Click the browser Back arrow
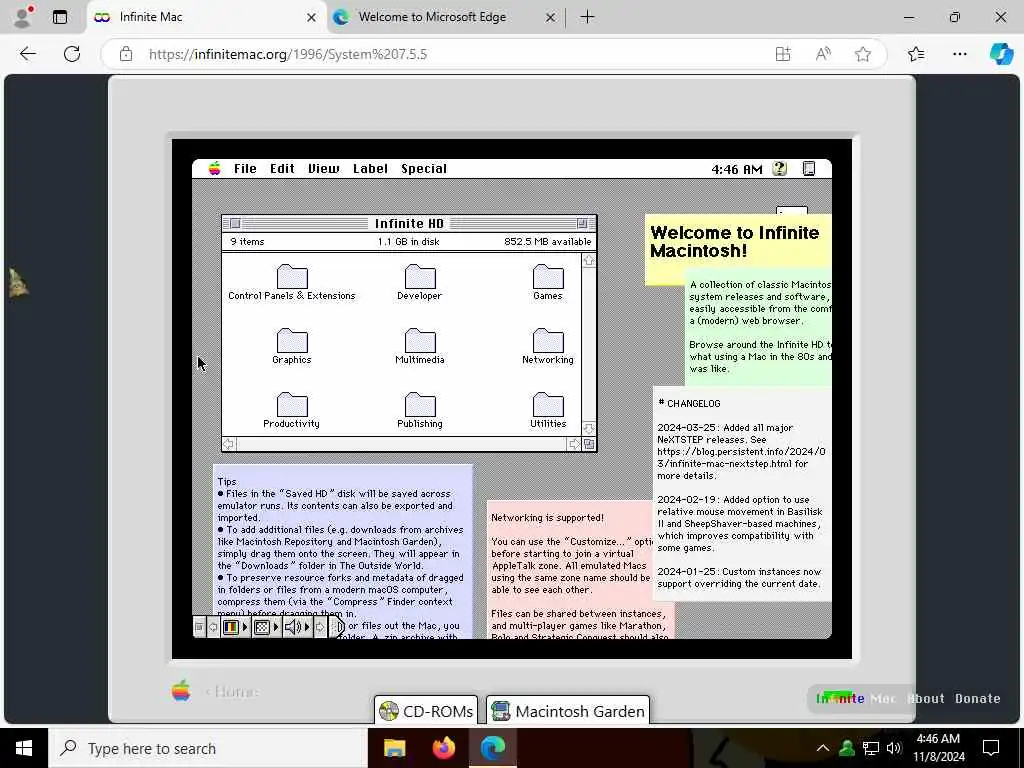 [x=27, y=54]
